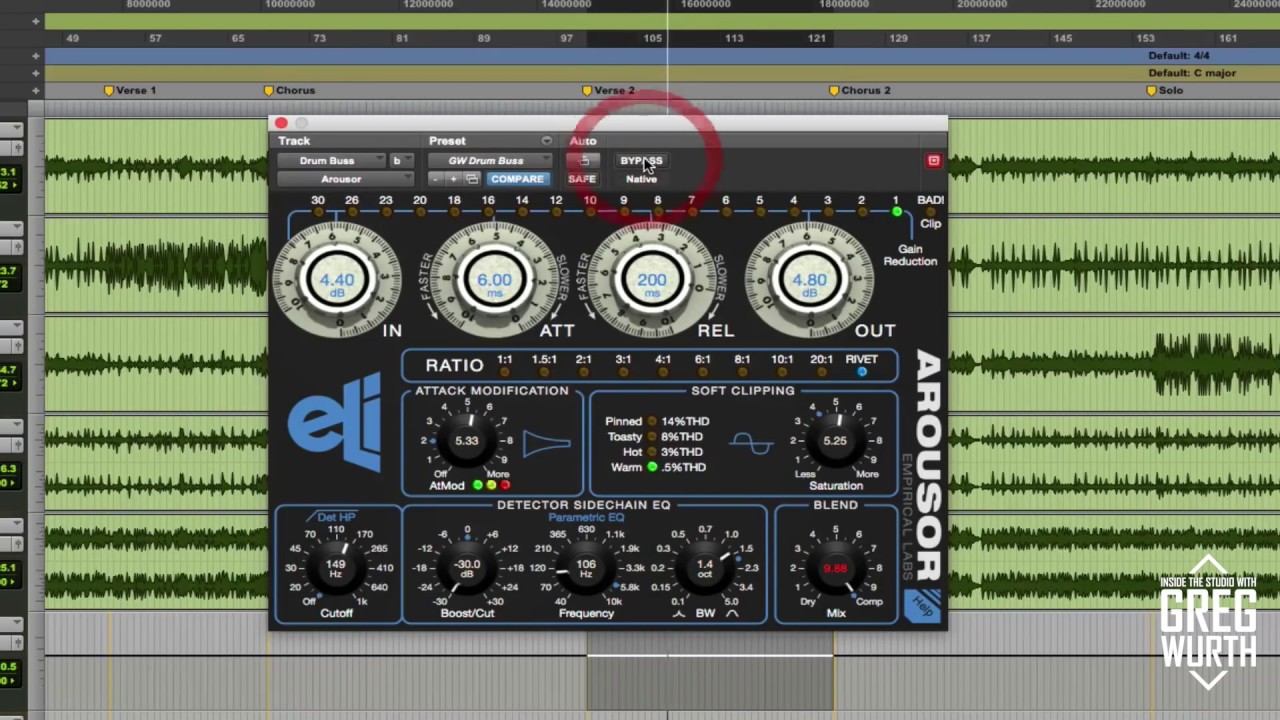Click the Default: C major key entry
This screenshot has width=1280, height=720.
[1192, 73]
